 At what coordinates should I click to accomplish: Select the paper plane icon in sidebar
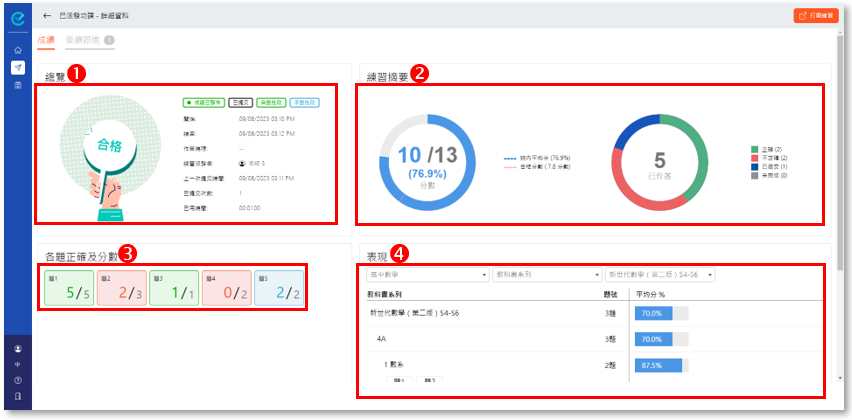[18, 68]
